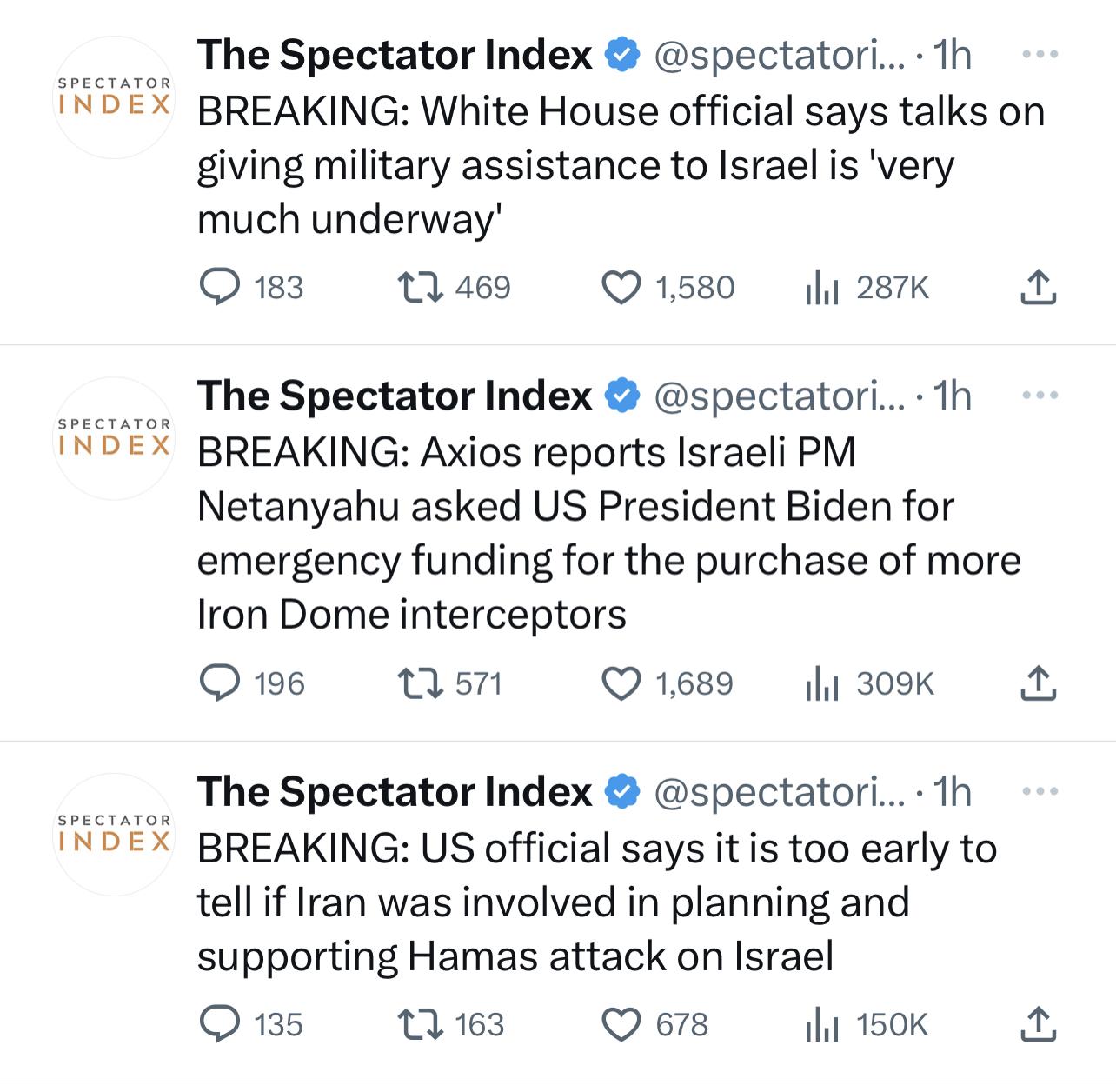Open more options on the first tweet
This screenshot has width=1116, height=1092.
tap(1040, 55)
